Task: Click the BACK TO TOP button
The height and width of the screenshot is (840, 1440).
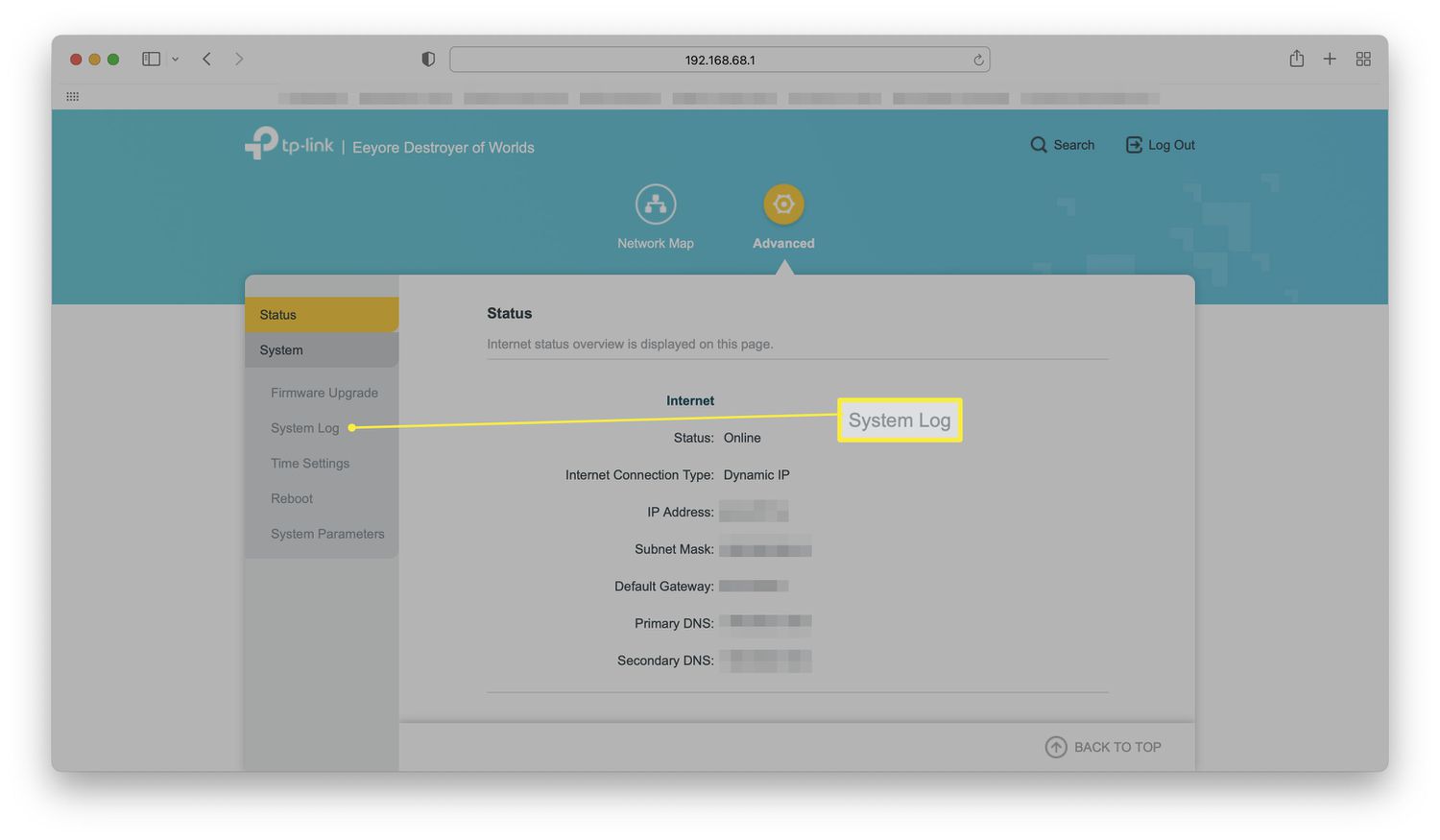Action: tap(1103, 747)
